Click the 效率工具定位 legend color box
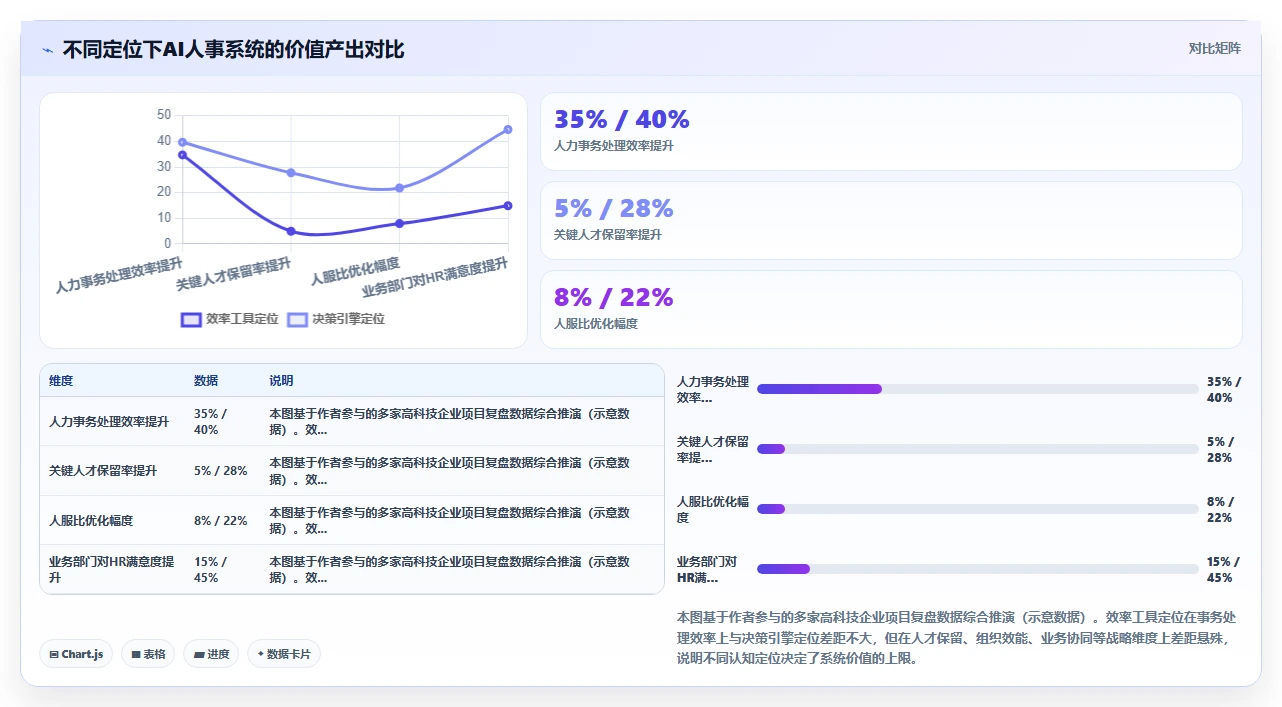Viewport: 1282px width, 707px height. point(191,319)
